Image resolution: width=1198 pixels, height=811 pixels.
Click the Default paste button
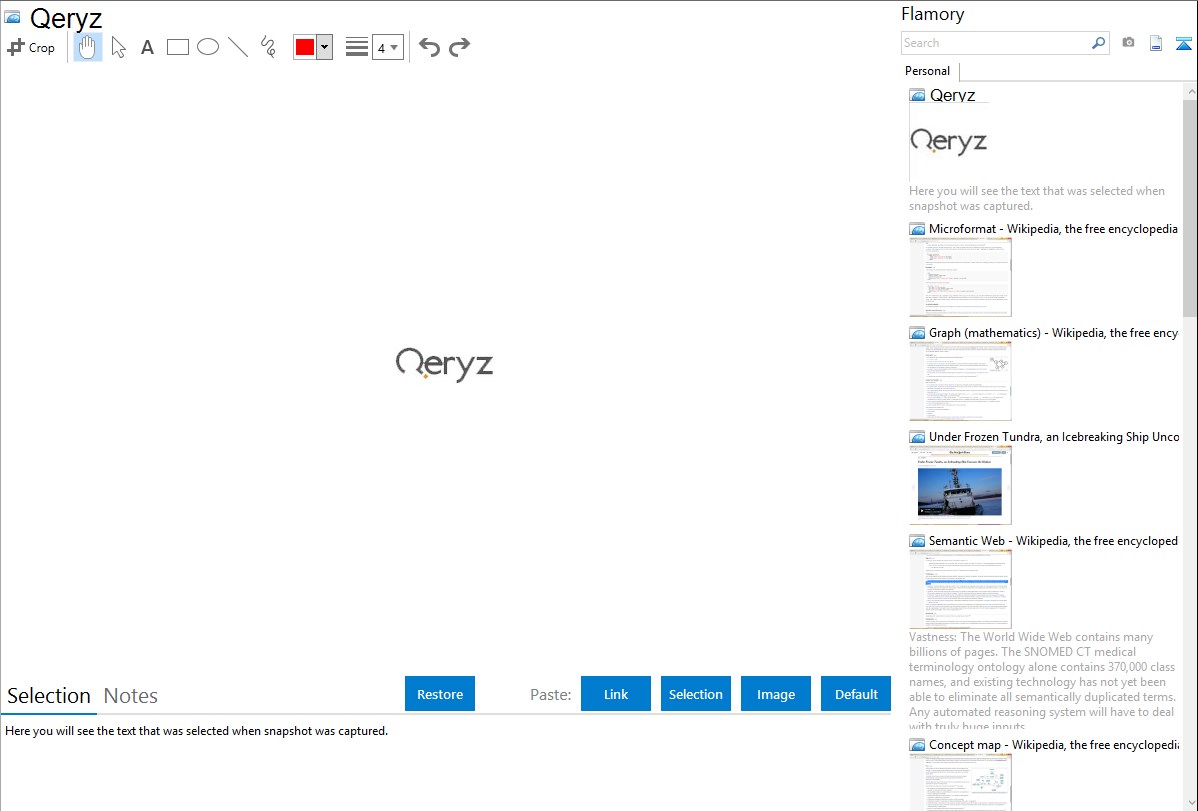(x=856, y=694)
